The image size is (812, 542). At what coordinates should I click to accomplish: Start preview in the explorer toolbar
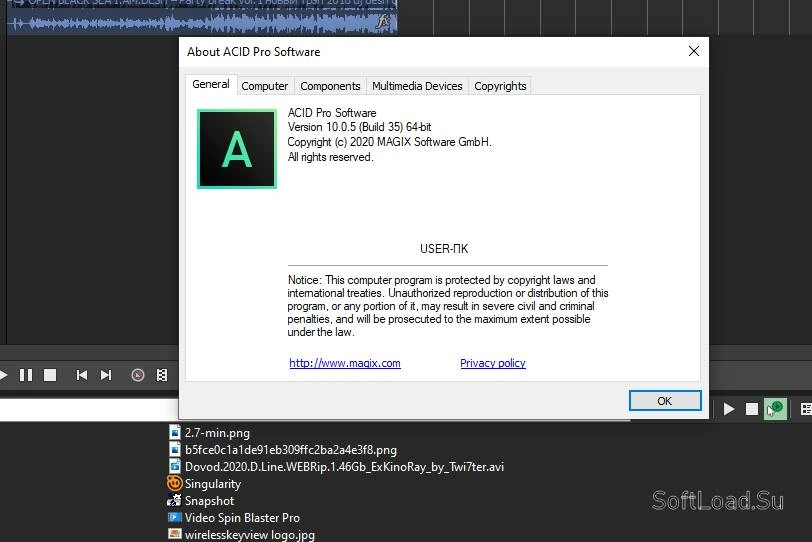(729, 409)
